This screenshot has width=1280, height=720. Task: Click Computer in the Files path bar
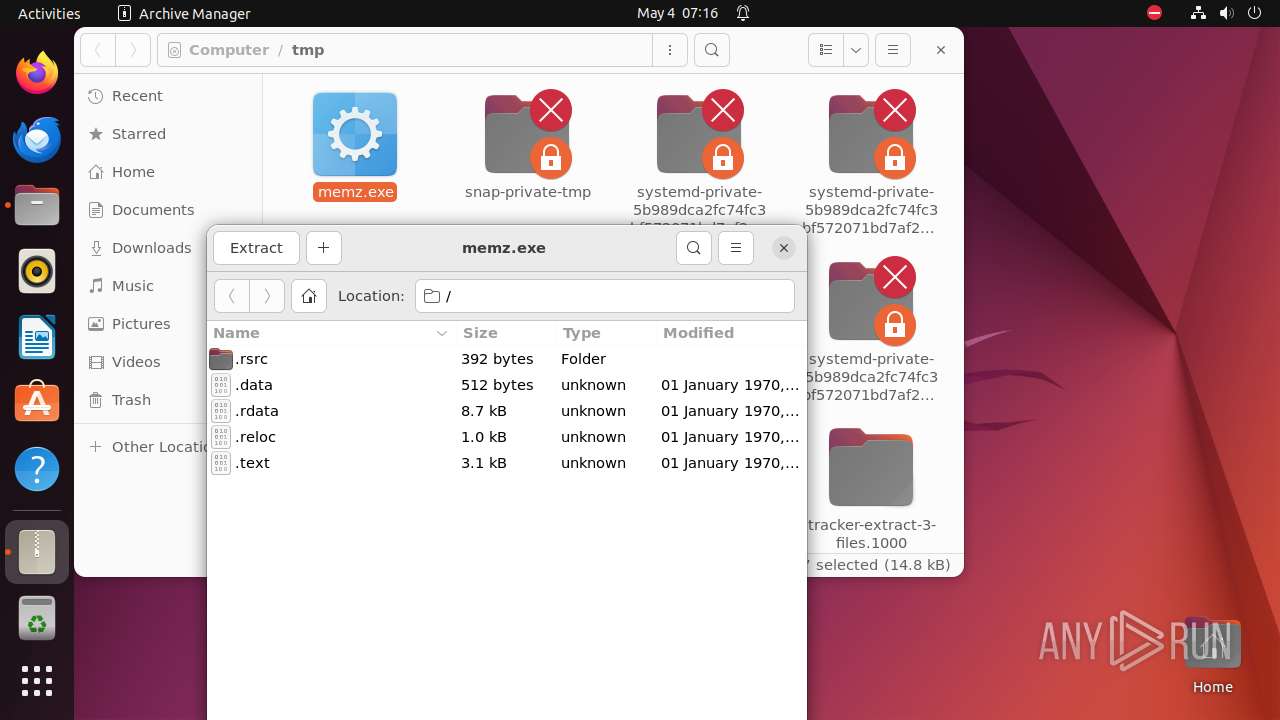pos(229,50)
